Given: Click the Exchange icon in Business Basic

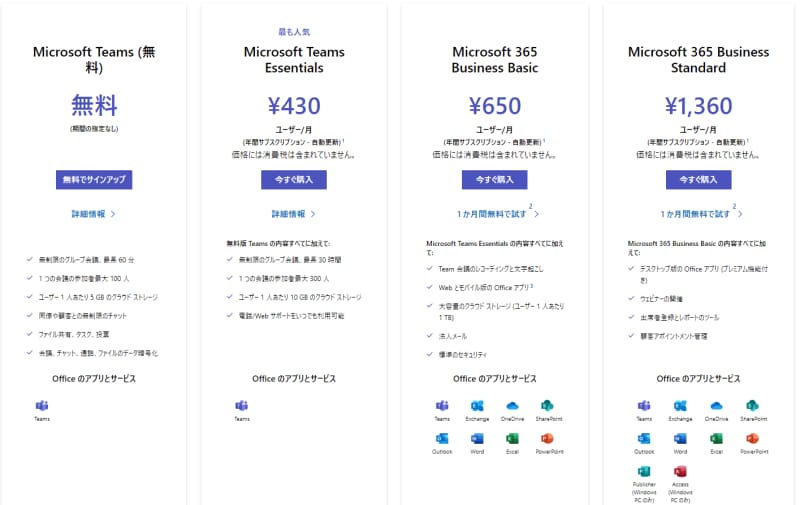Looking at the screenshot, I should [477, 405].
